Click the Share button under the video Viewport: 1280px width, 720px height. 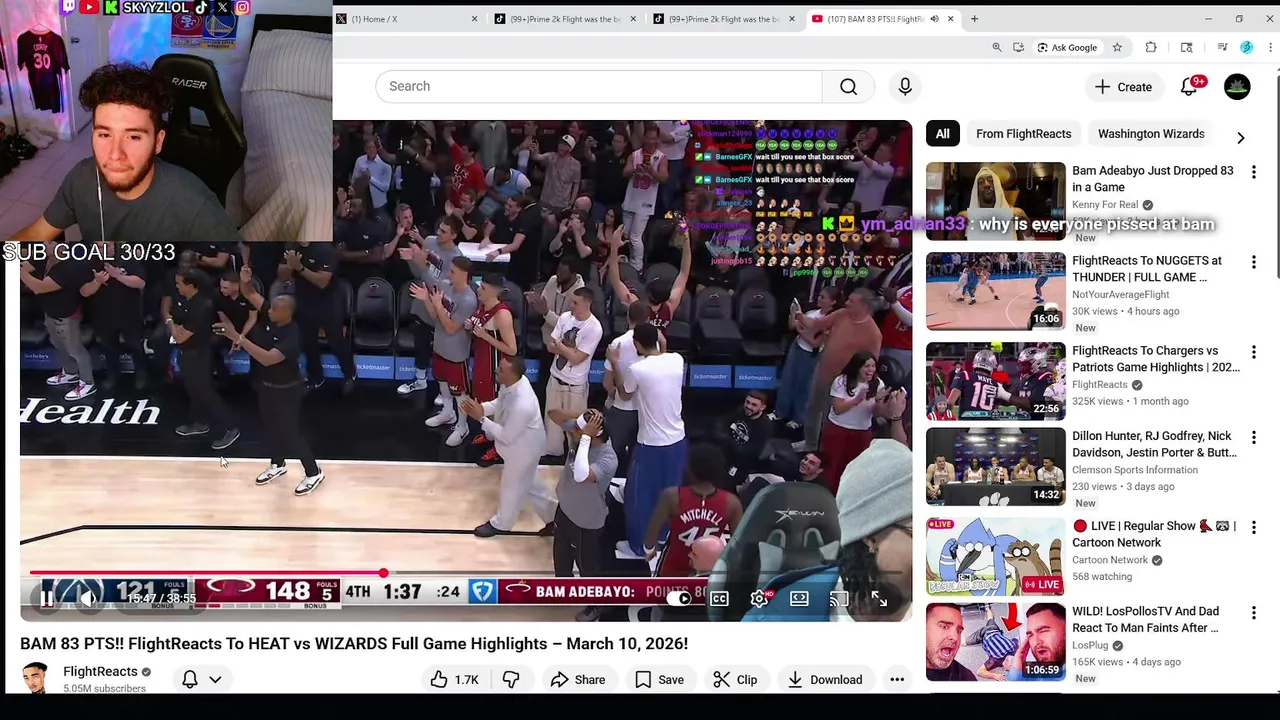(578, 680)
